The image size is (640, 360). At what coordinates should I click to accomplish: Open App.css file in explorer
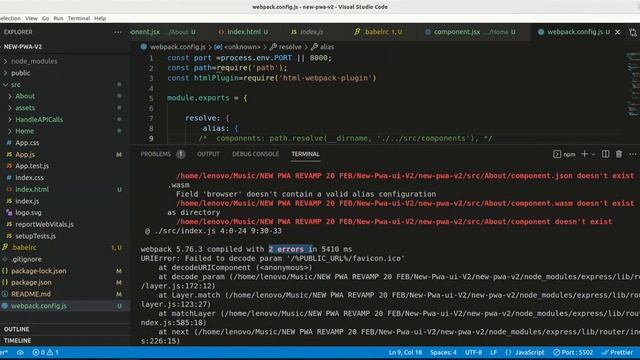(x=27, y=143)
